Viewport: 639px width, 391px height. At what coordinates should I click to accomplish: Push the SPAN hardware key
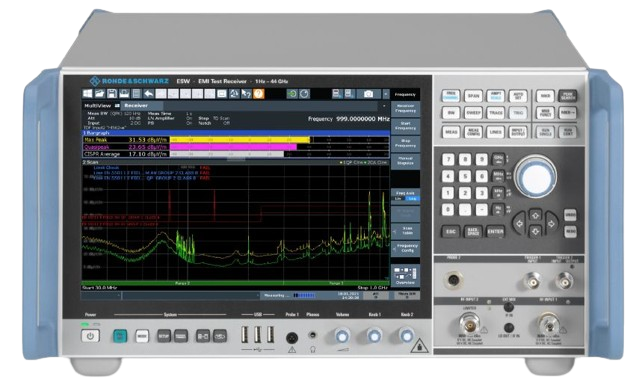pyautogui.click(x=473, y=96)
